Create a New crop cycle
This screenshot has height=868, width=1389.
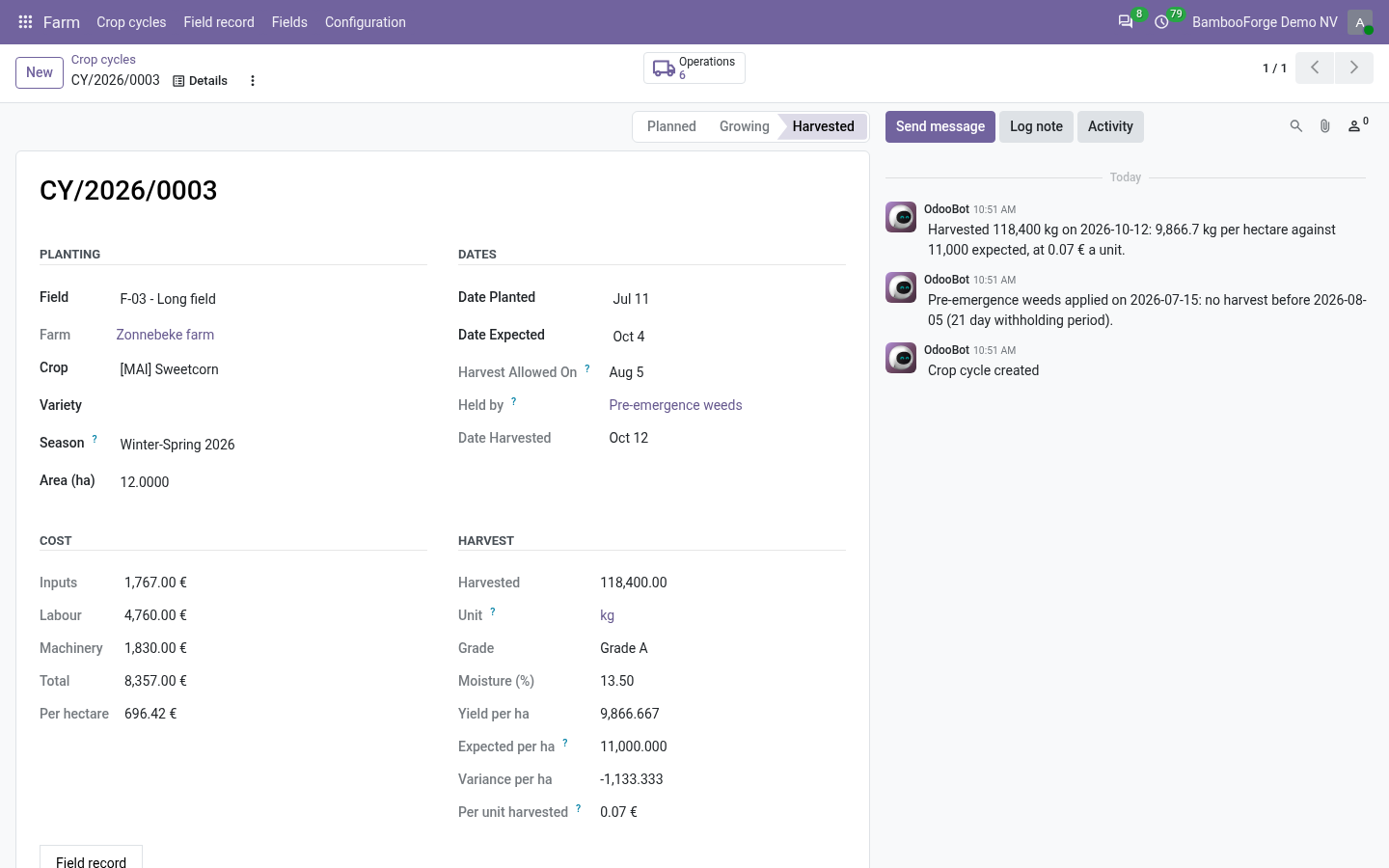tap(40, 72)
